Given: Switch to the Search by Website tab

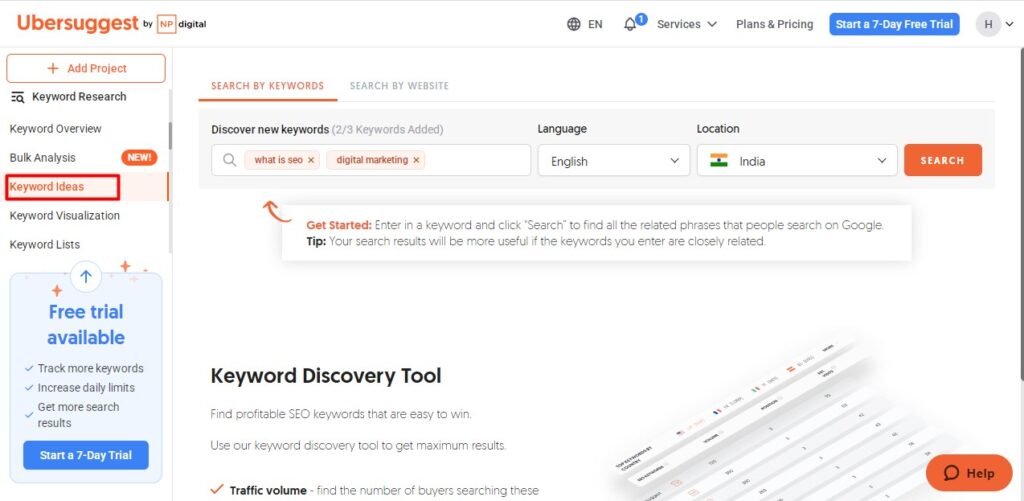Looking at the screenshot, I should pyautogui.click(x=399, y=86).
